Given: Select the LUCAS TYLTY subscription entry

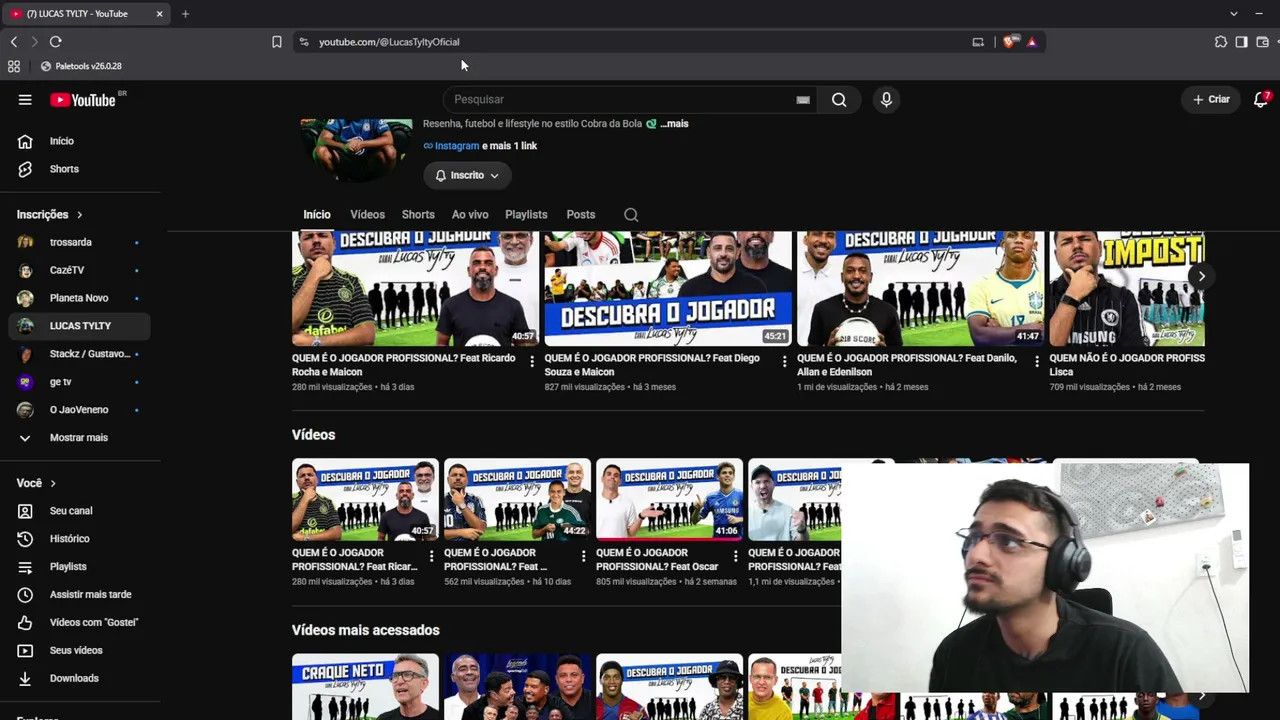Looking at the screenshot, I should point(80,326).
